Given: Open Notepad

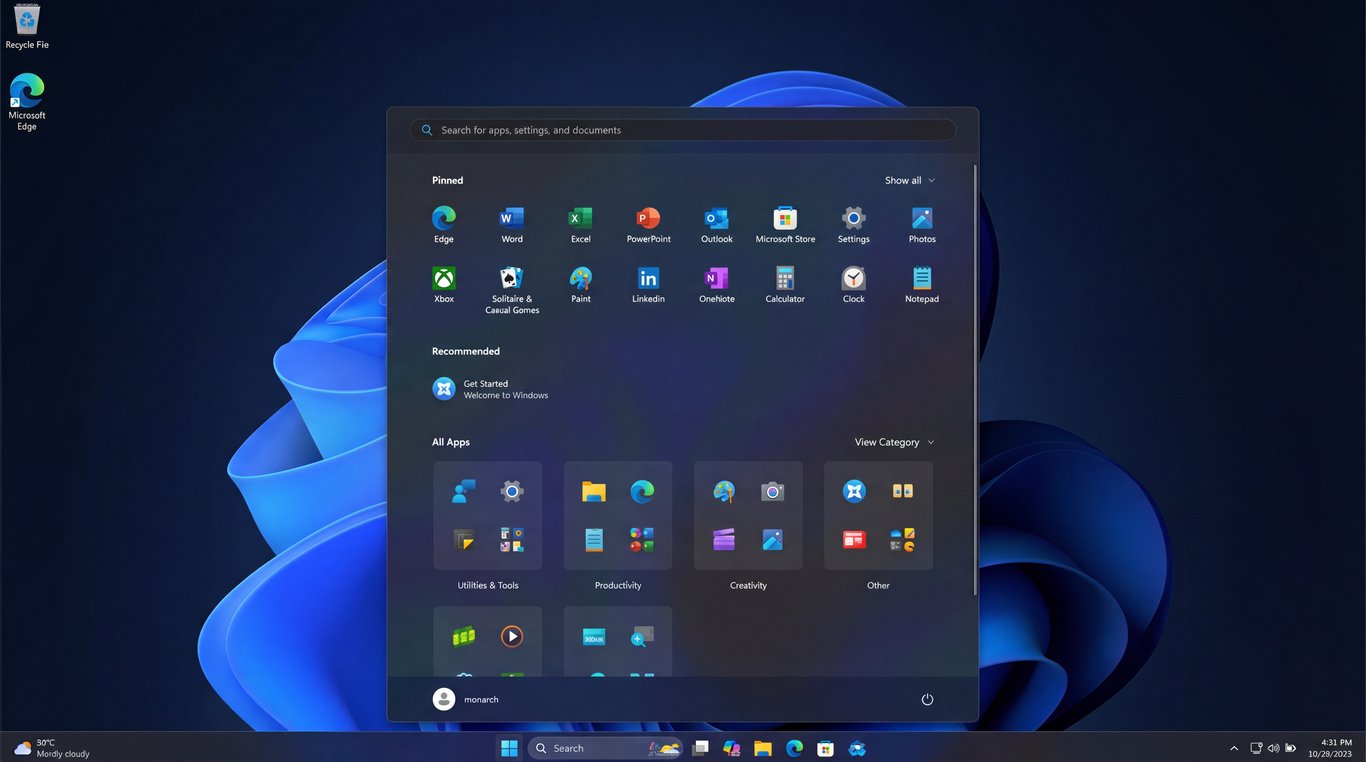Looking at the screenshot, I should (x=921, y=283).
